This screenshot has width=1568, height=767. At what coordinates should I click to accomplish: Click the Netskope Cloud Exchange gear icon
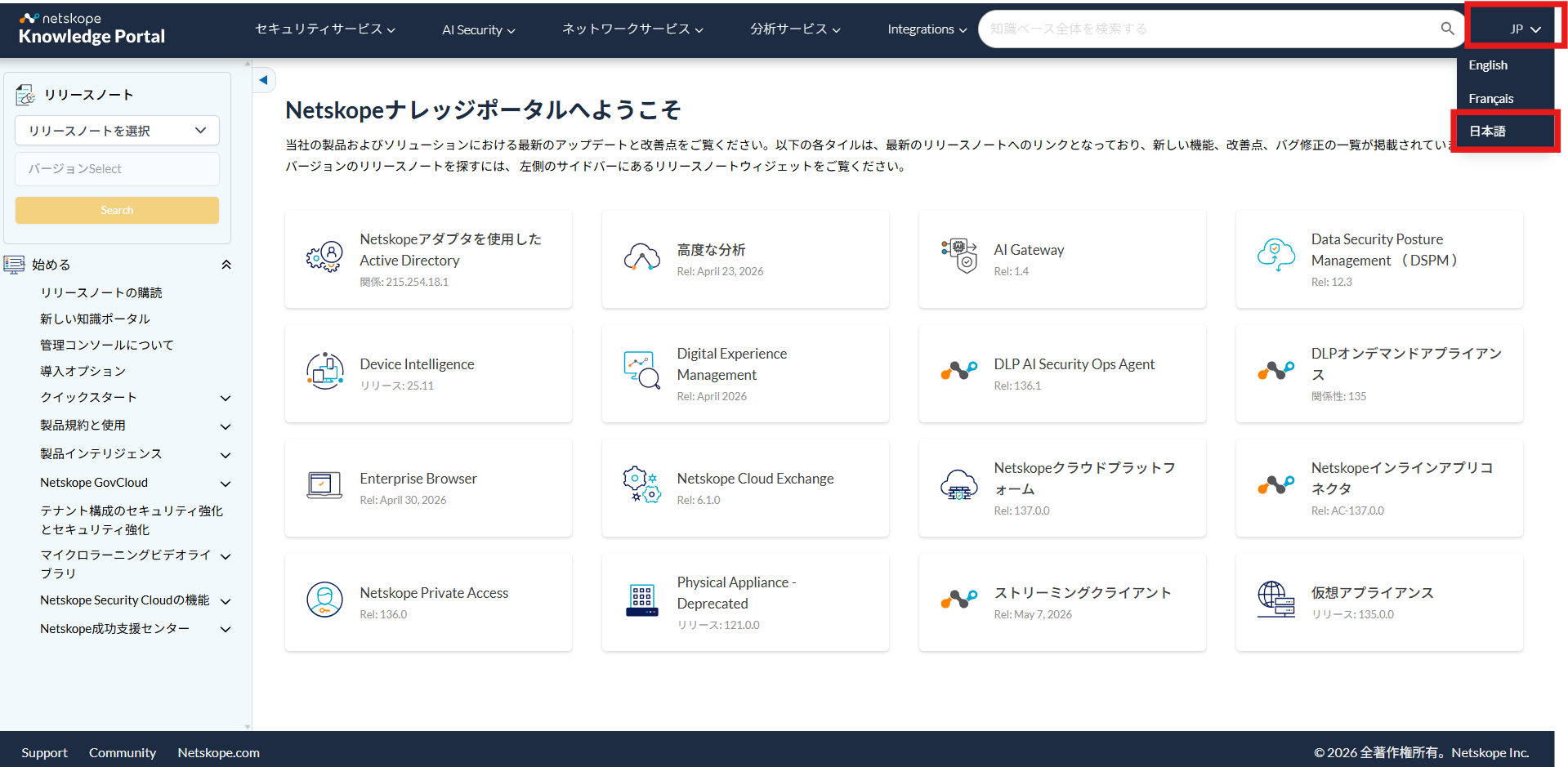641,484
